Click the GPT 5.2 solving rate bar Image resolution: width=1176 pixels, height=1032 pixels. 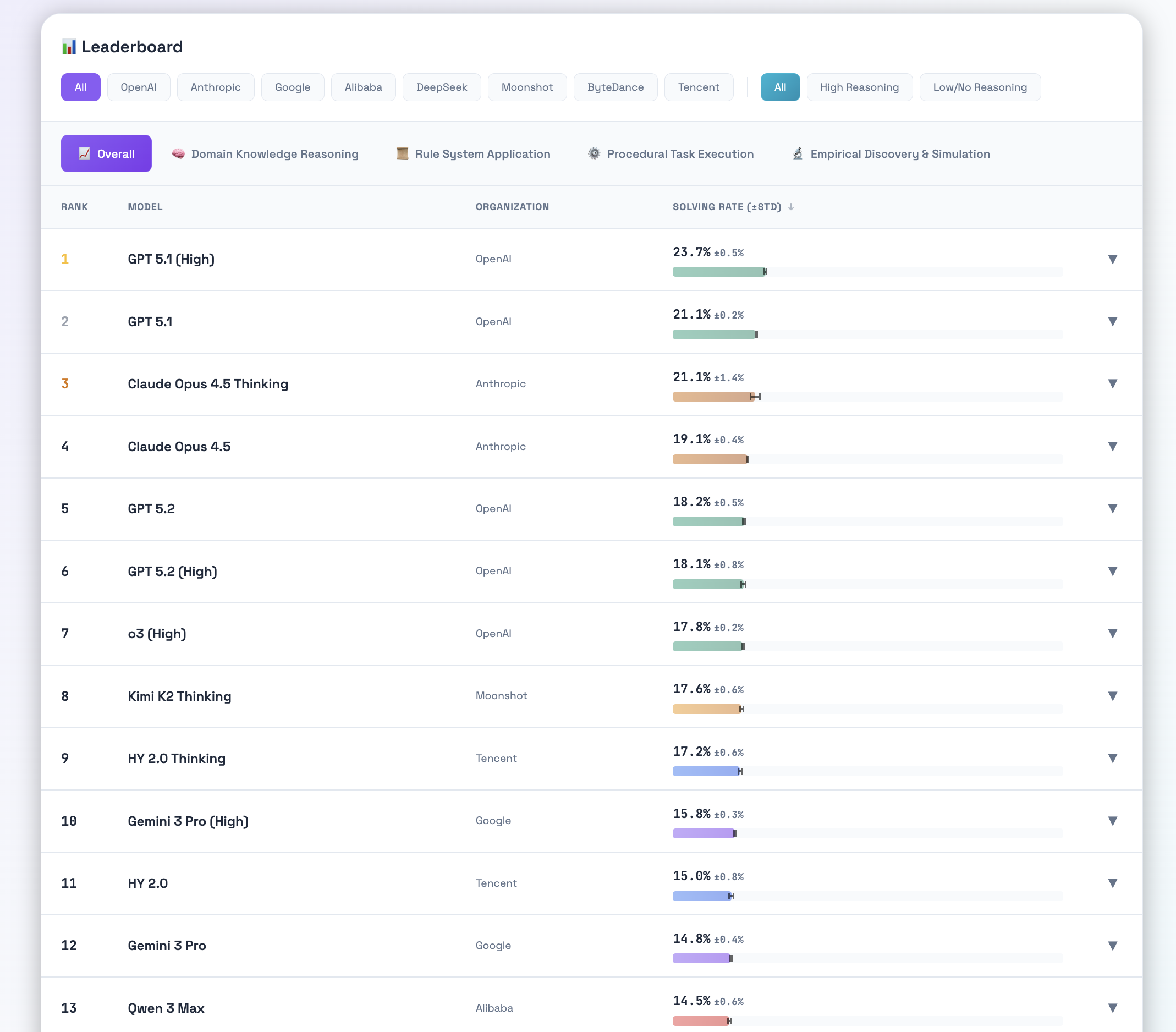point(708,522)
